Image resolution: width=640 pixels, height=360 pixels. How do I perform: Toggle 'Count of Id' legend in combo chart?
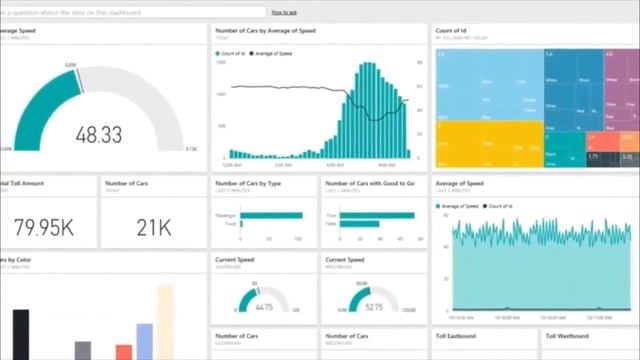231,53
